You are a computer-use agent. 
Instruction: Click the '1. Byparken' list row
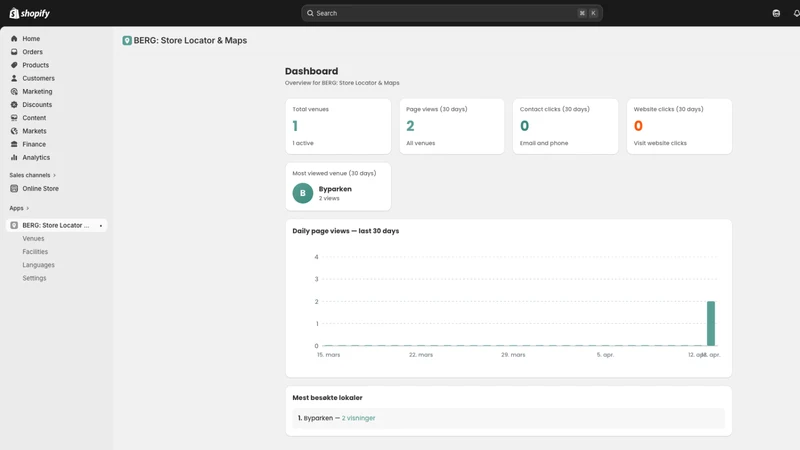click(x=509, y=418)
